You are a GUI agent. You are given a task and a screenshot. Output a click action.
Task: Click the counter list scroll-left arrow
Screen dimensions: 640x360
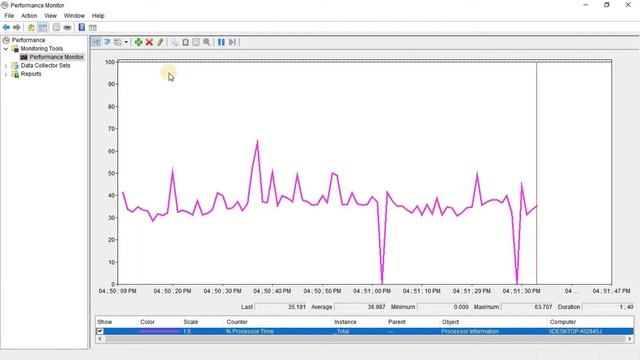100,339
